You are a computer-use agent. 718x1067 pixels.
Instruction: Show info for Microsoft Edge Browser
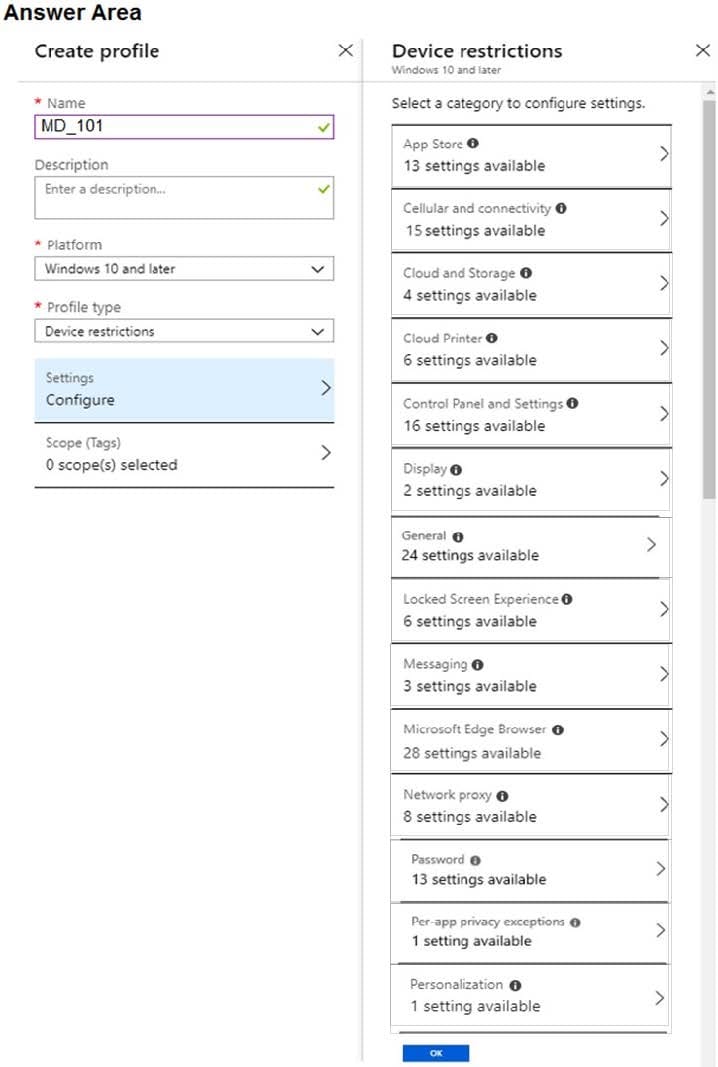[558, 730]
